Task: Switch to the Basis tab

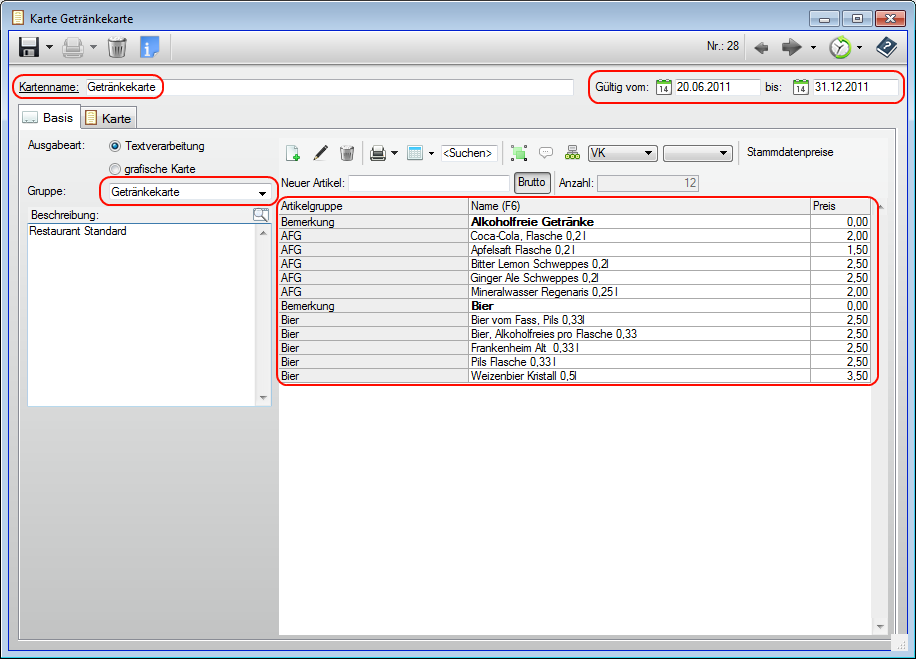Action: click(x=48, y=118)
